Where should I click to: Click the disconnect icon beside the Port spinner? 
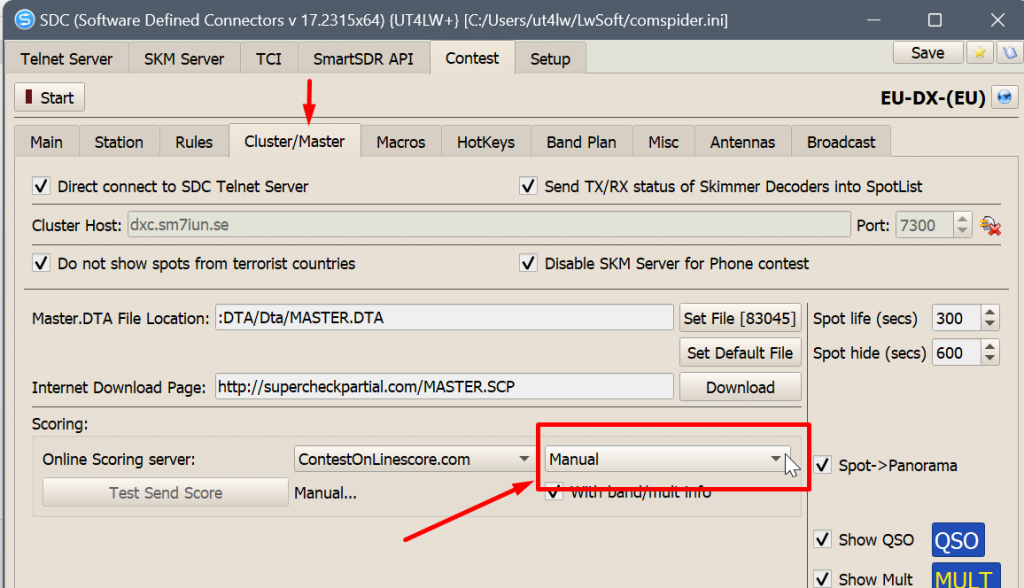(x=989, y=225)
